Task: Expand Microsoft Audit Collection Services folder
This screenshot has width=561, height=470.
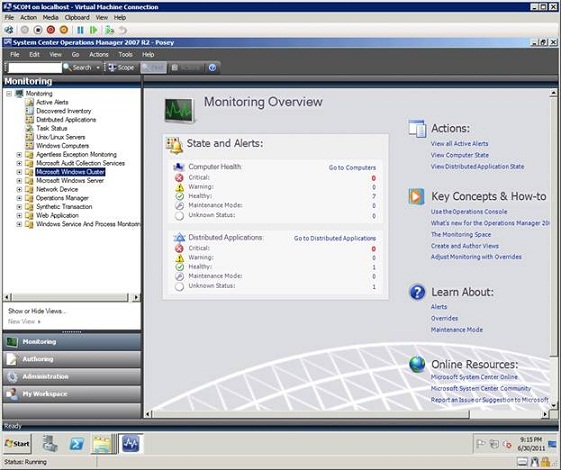Action: coord(19,163)
